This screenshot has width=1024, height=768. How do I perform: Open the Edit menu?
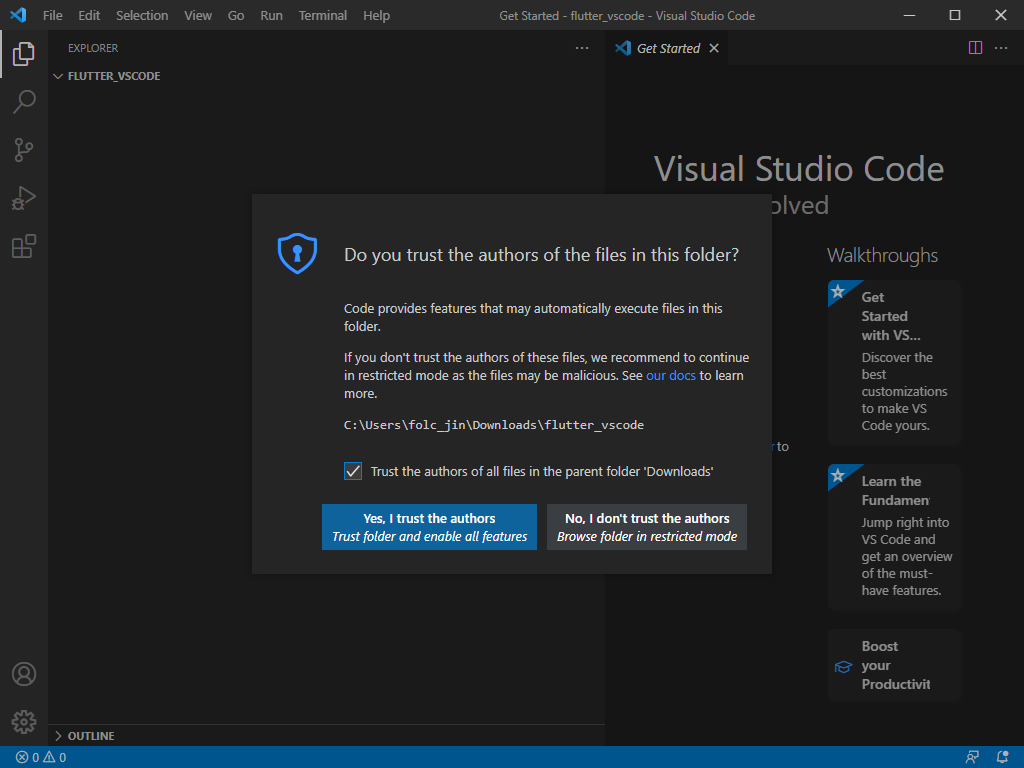point(89,15)
